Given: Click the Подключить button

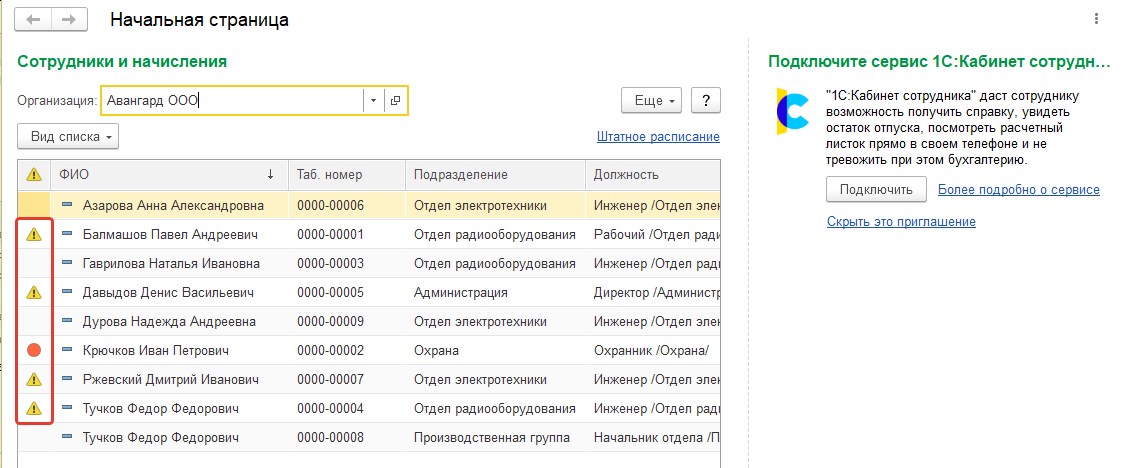Looking at the screenshot, I should pyautogui.click(x=877, y=190).
